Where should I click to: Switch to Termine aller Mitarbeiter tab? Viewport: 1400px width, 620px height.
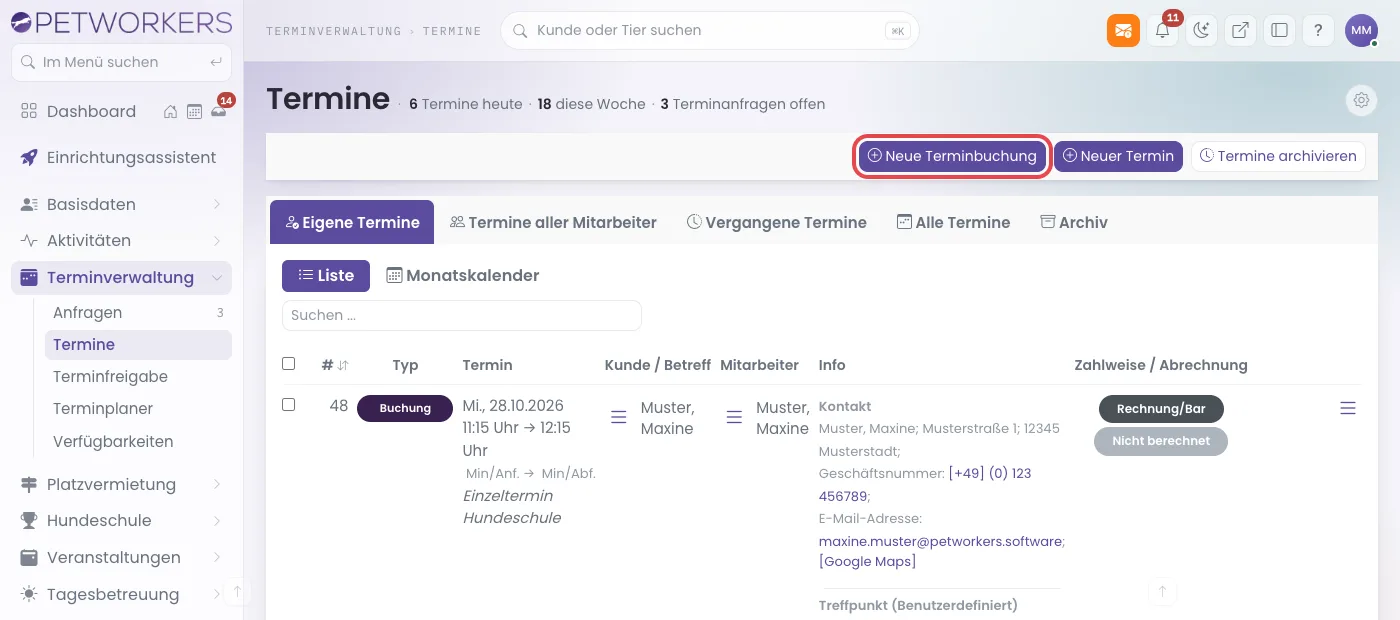coord(553,222)
